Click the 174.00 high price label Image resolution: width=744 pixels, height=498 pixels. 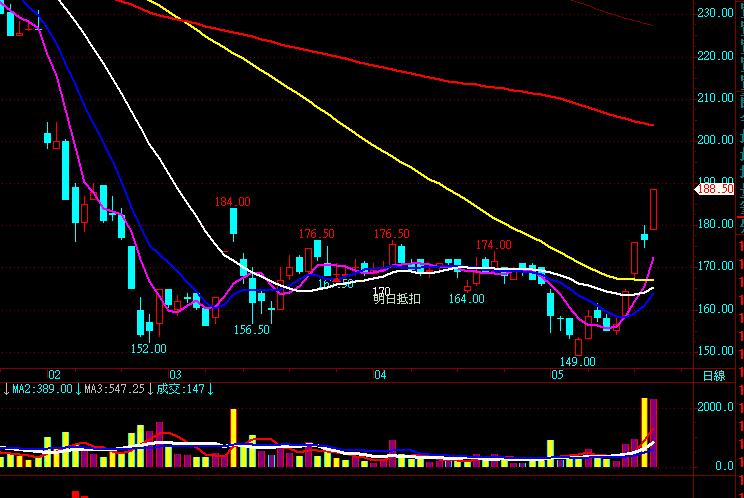click(493, 245)
